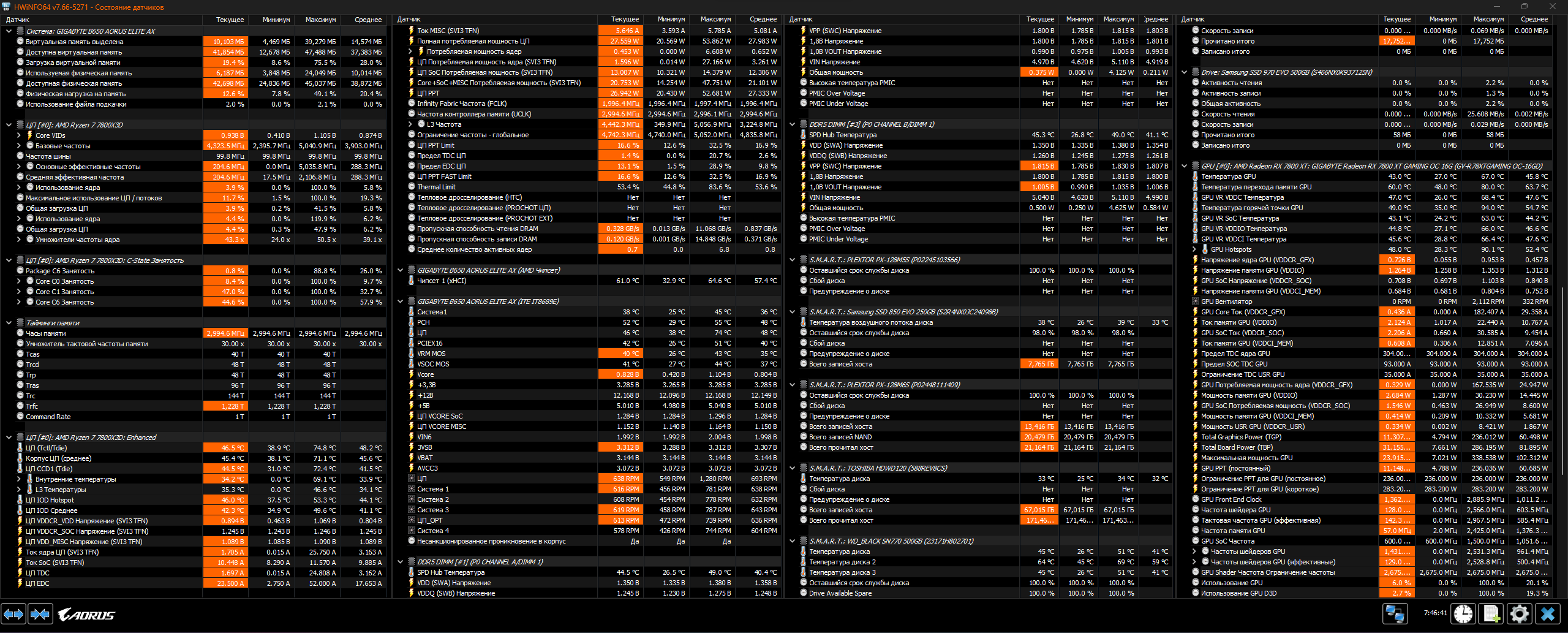1568x633 pixels.
Task: Expand the GPU Hotspots row
Action: click(x=1194, y=249)
